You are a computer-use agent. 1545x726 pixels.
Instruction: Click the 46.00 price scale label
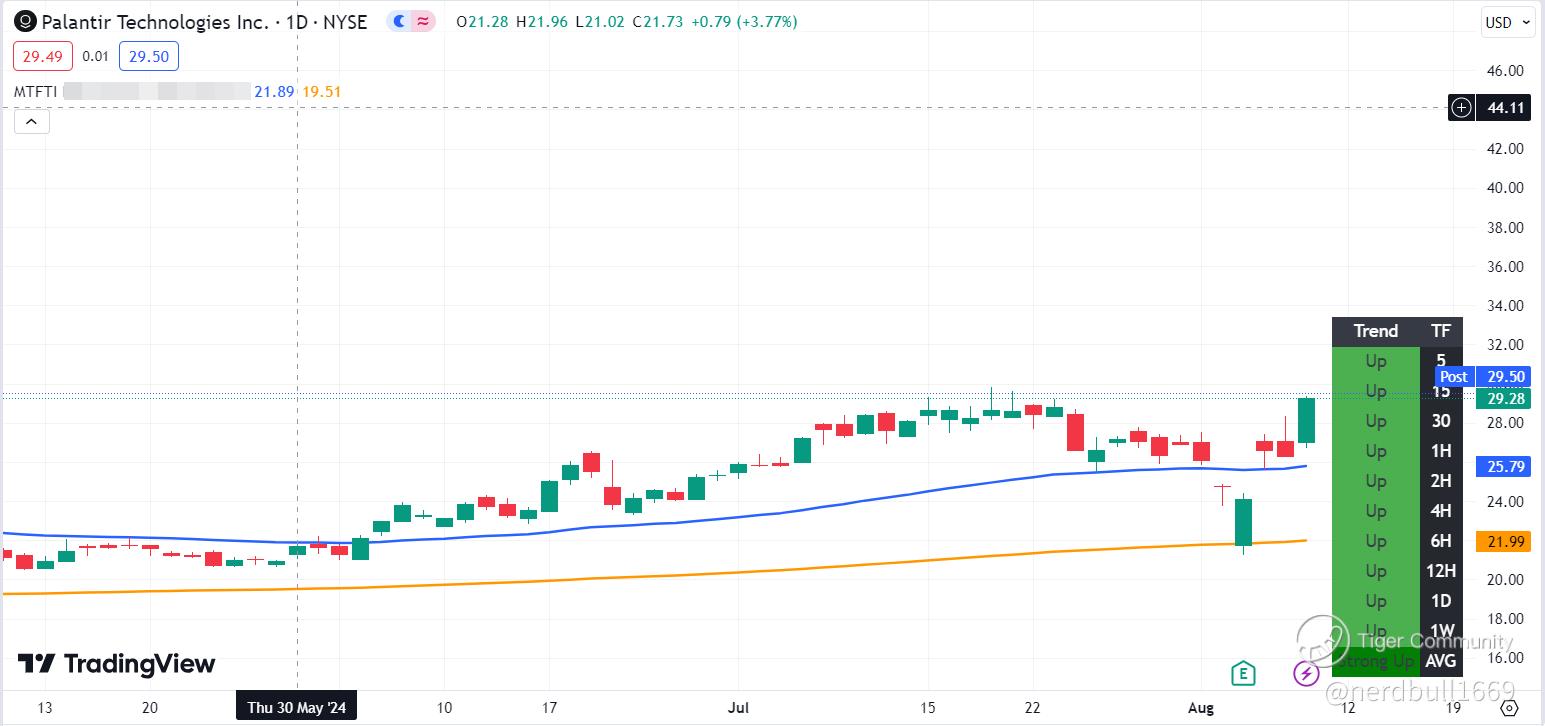pos(1504,71)
